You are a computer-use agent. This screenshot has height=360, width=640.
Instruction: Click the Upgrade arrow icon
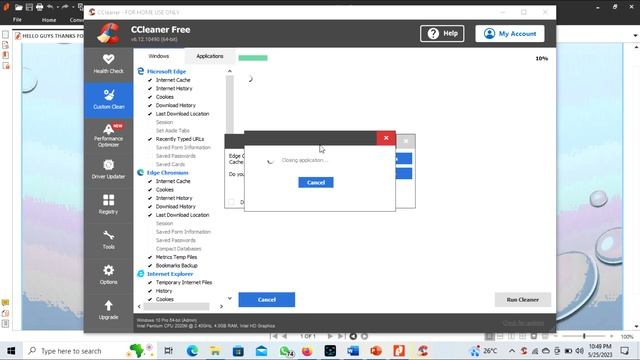pos(109,306)
